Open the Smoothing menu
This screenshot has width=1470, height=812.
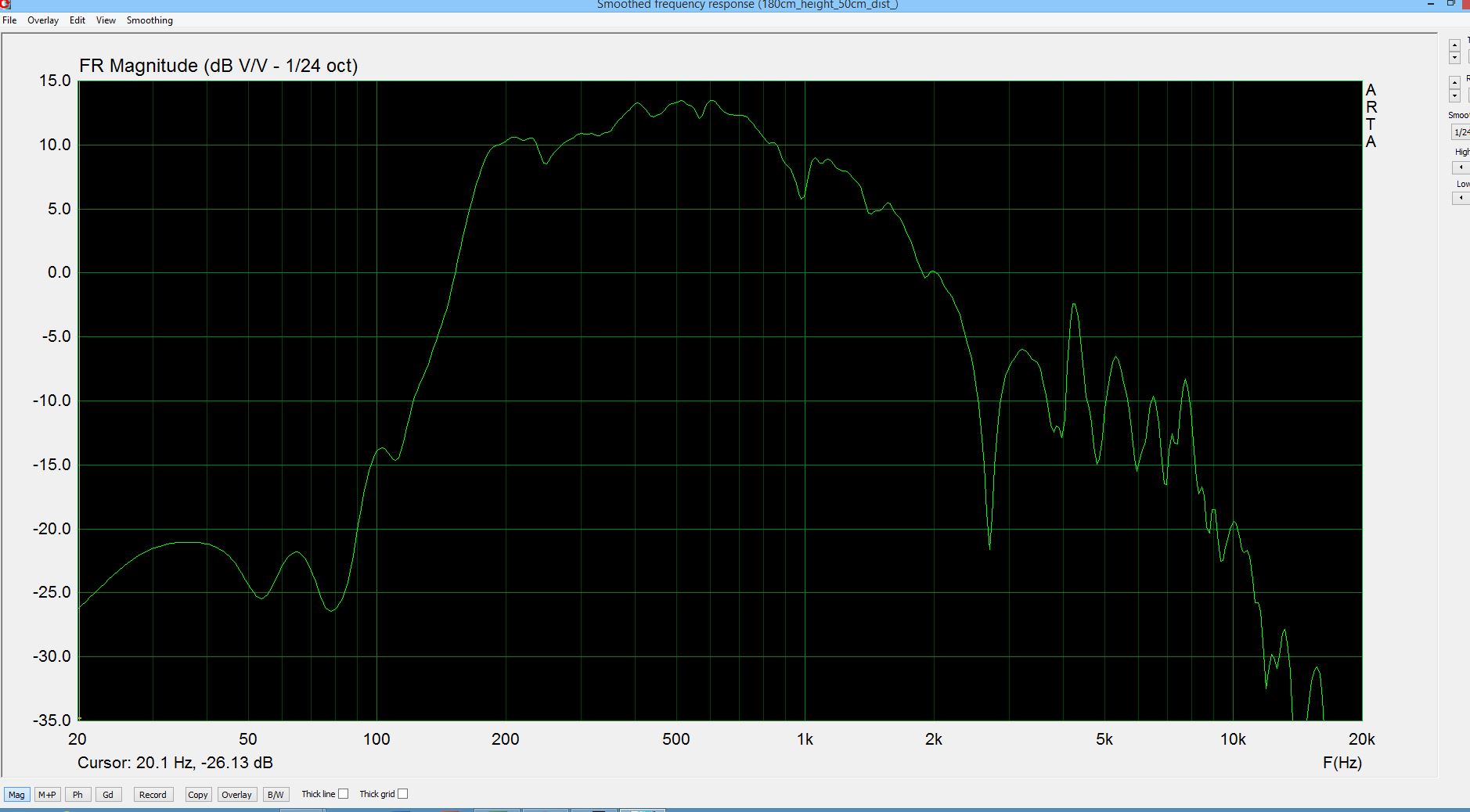[150, 20]
